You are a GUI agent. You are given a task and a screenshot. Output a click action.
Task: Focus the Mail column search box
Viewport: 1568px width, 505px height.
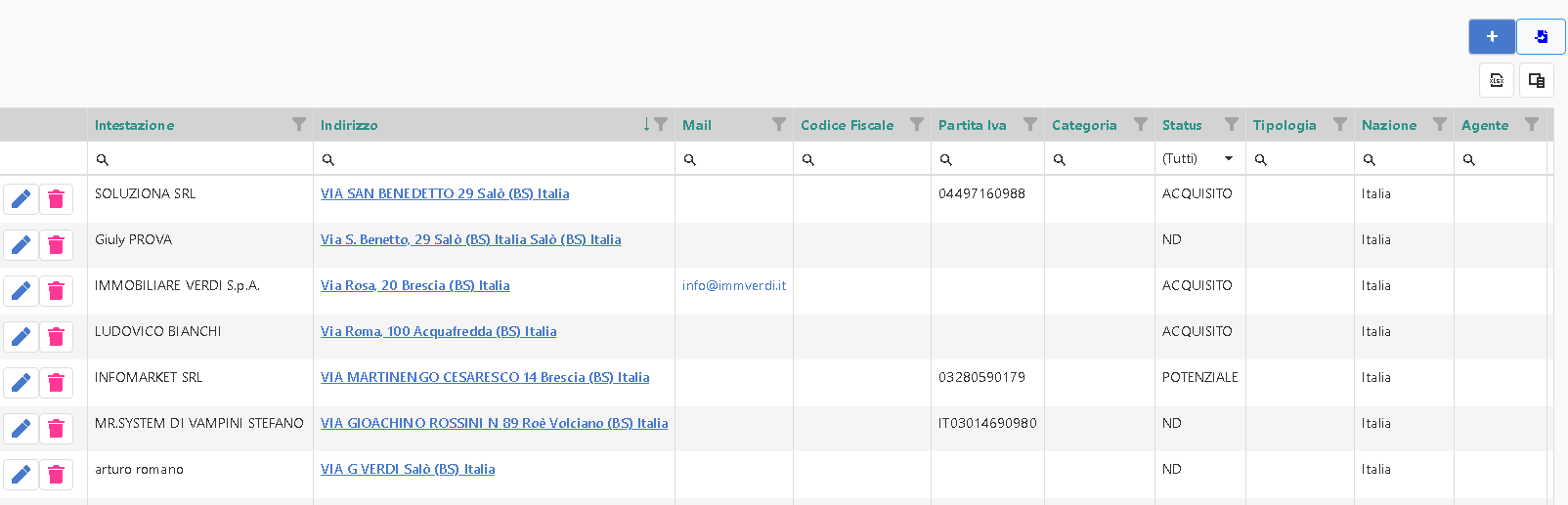(x=740, y=159)
